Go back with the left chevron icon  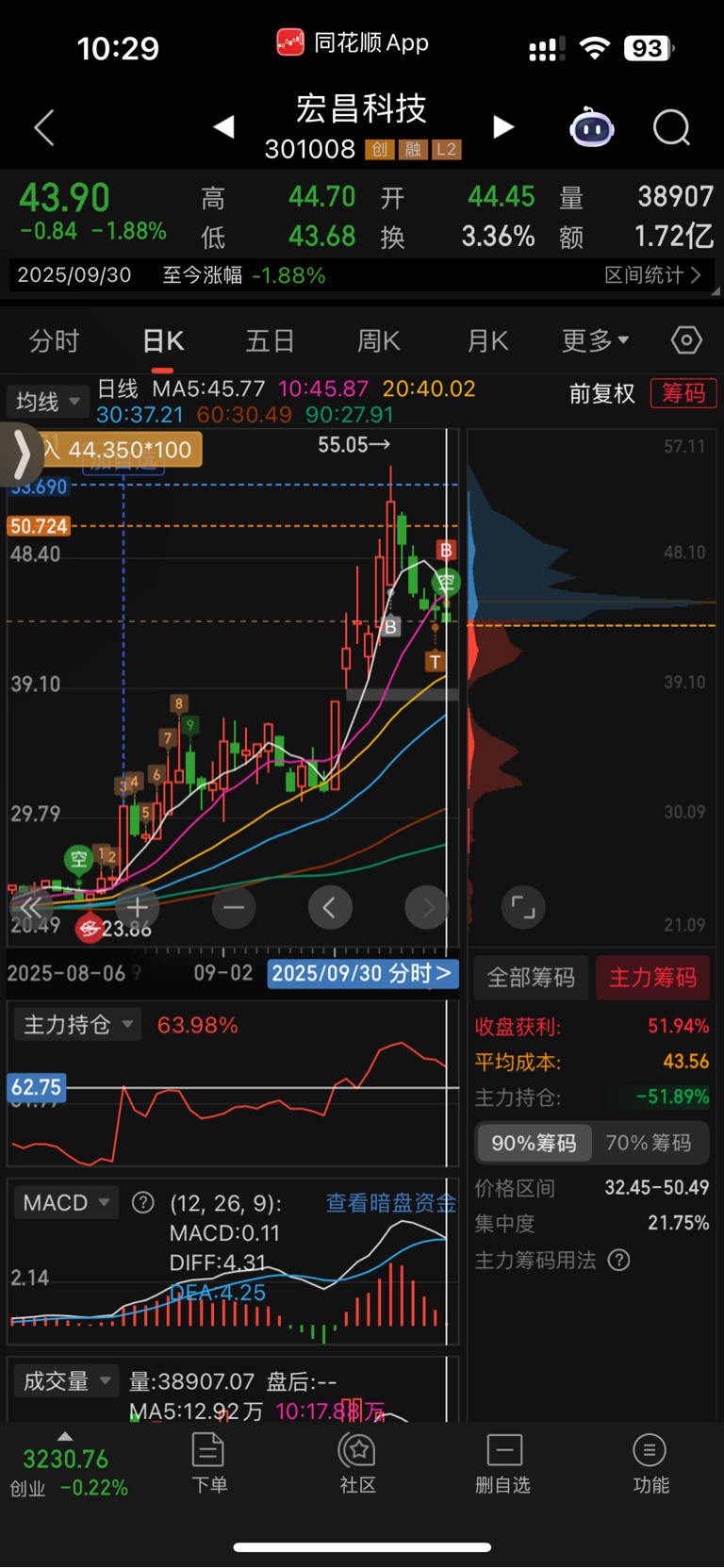coord(44,127)
